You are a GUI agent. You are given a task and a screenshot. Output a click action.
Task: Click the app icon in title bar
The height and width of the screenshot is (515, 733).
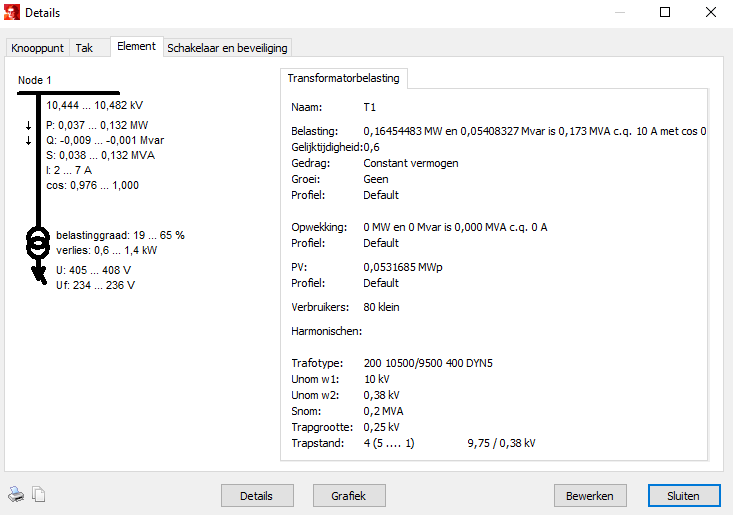click(x=12, y=12)
